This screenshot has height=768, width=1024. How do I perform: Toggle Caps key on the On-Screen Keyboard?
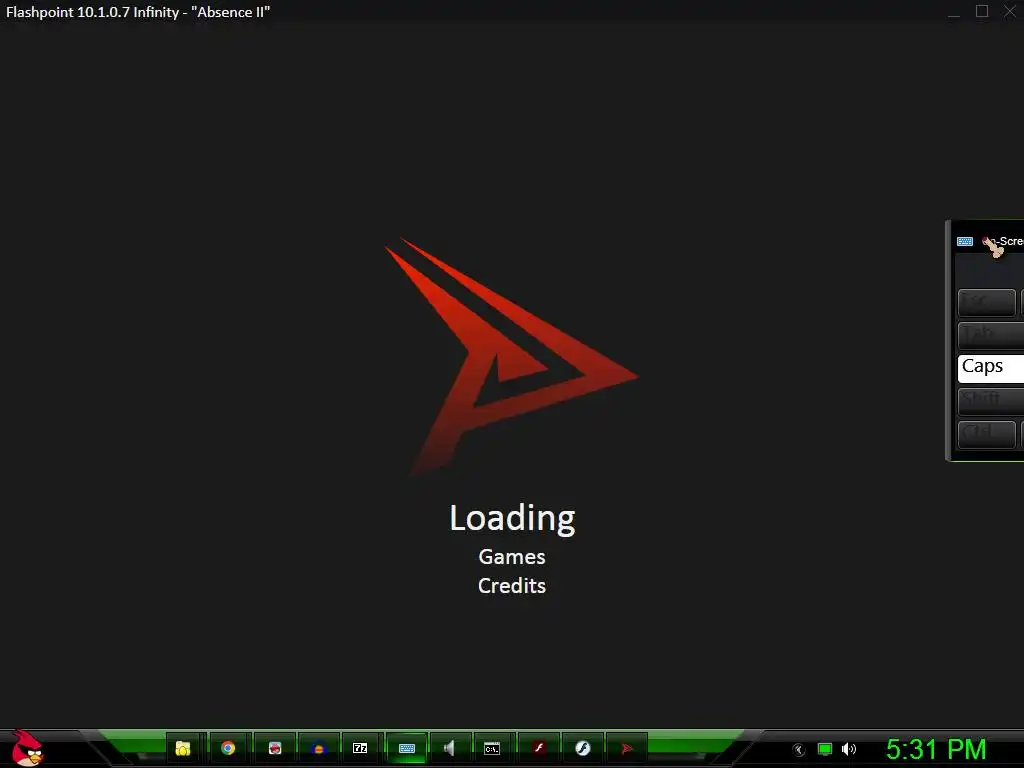[991, 368]
